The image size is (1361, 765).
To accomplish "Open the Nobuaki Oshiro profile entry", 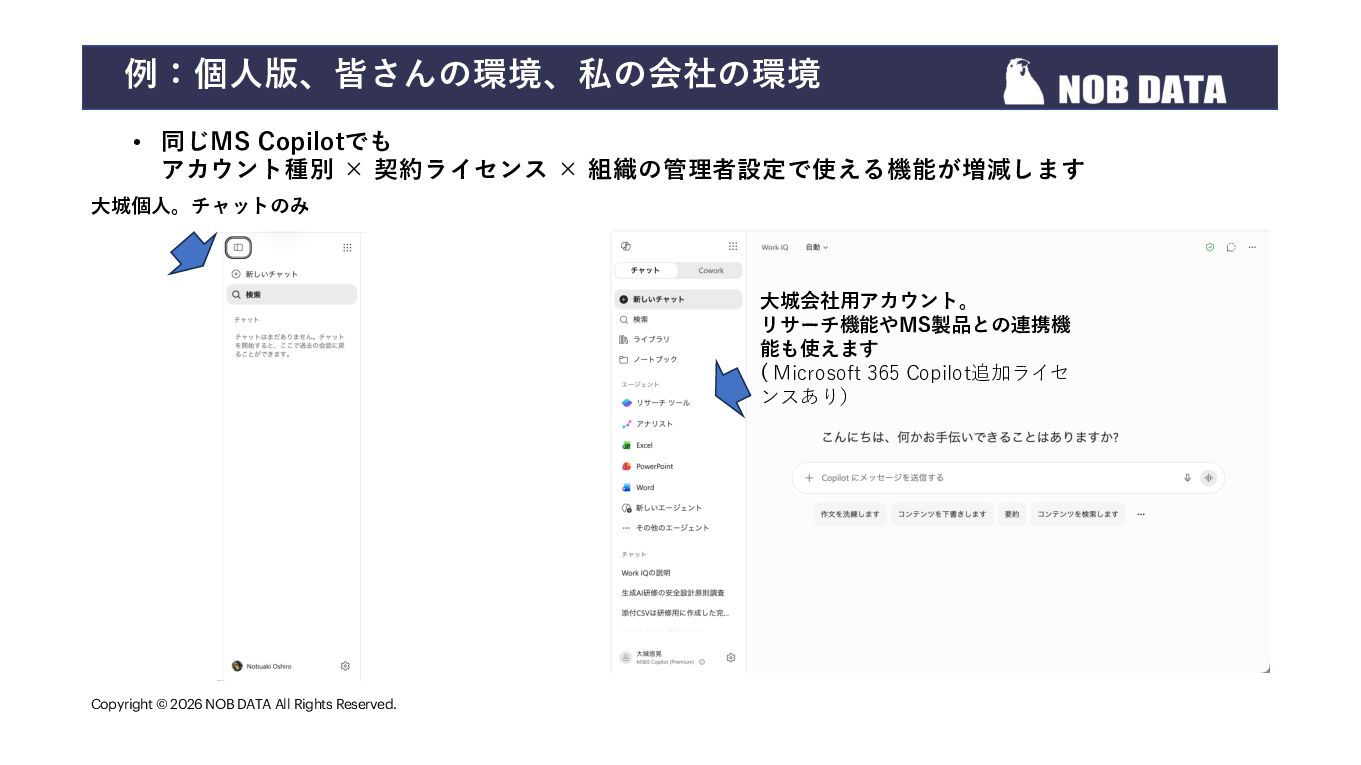I will click(262, 666).
